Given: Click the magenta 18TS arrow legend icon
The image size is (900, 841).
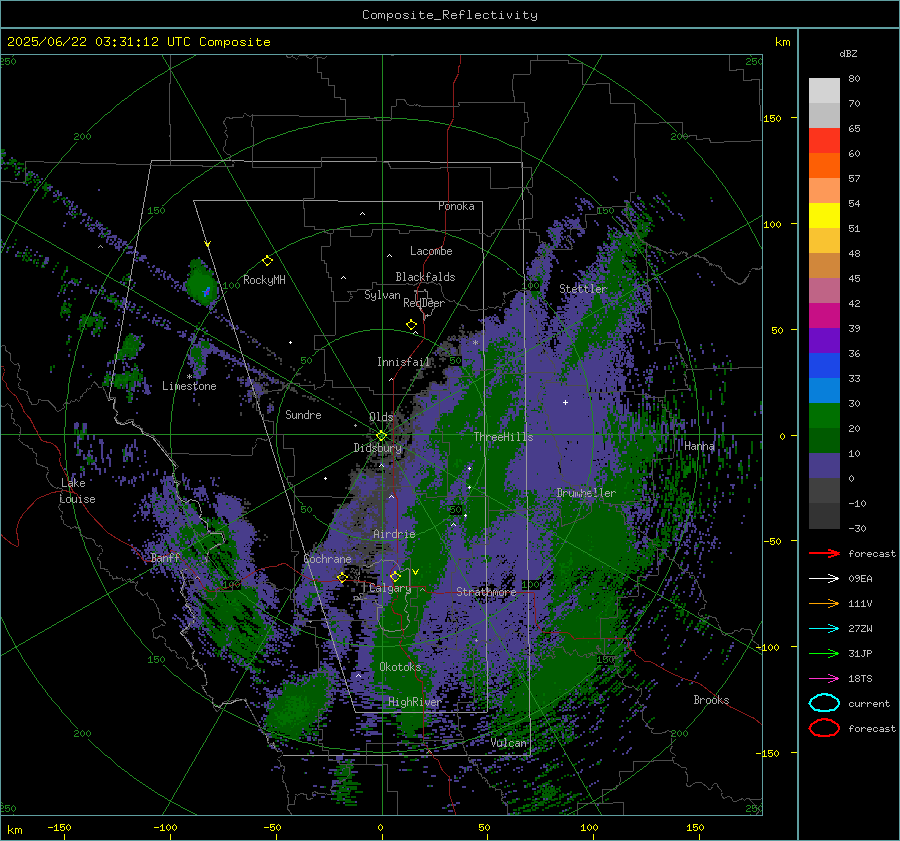Looking at the screenshot, I should [824, 679].
